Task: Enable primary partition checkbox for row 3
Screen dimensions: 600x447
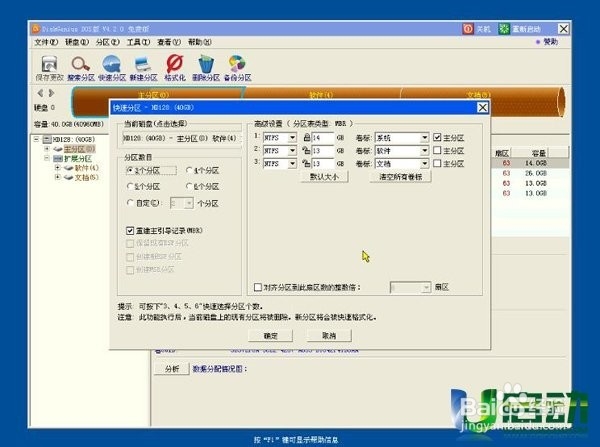Action: click(437, 163)
